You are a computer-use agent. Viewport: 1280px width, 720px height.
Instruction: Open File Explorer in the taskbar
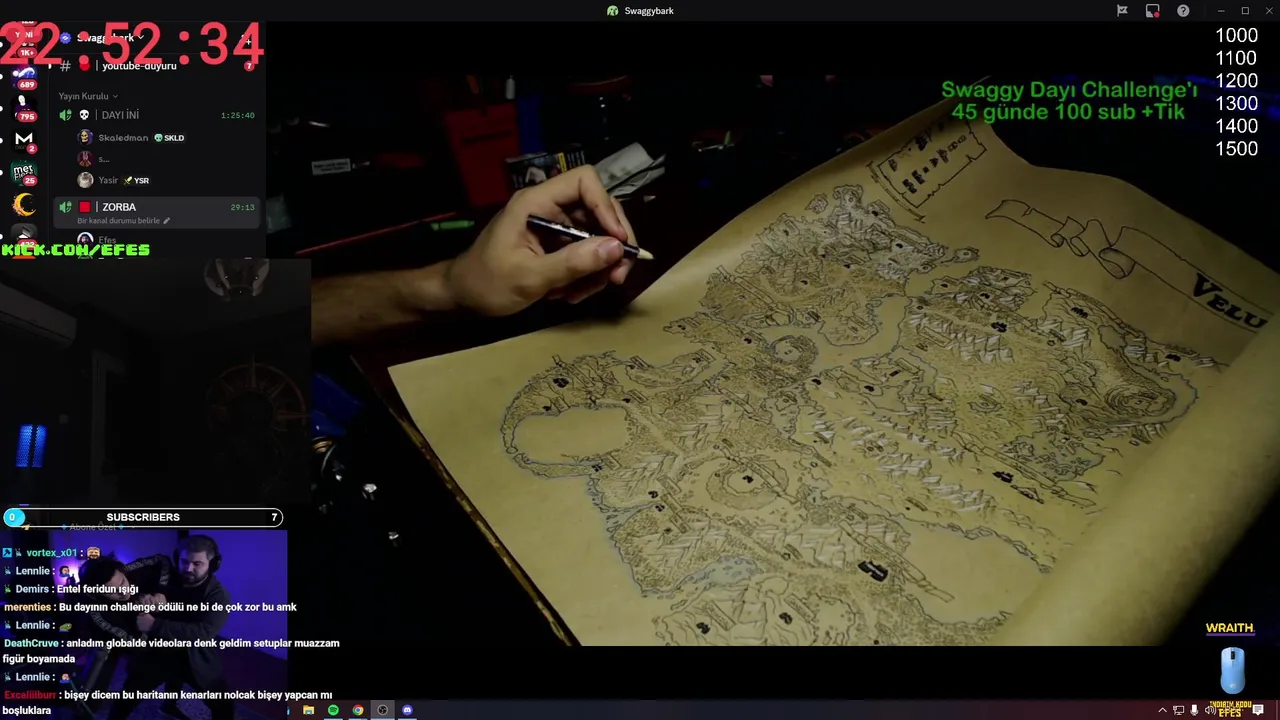click(308, 710)
